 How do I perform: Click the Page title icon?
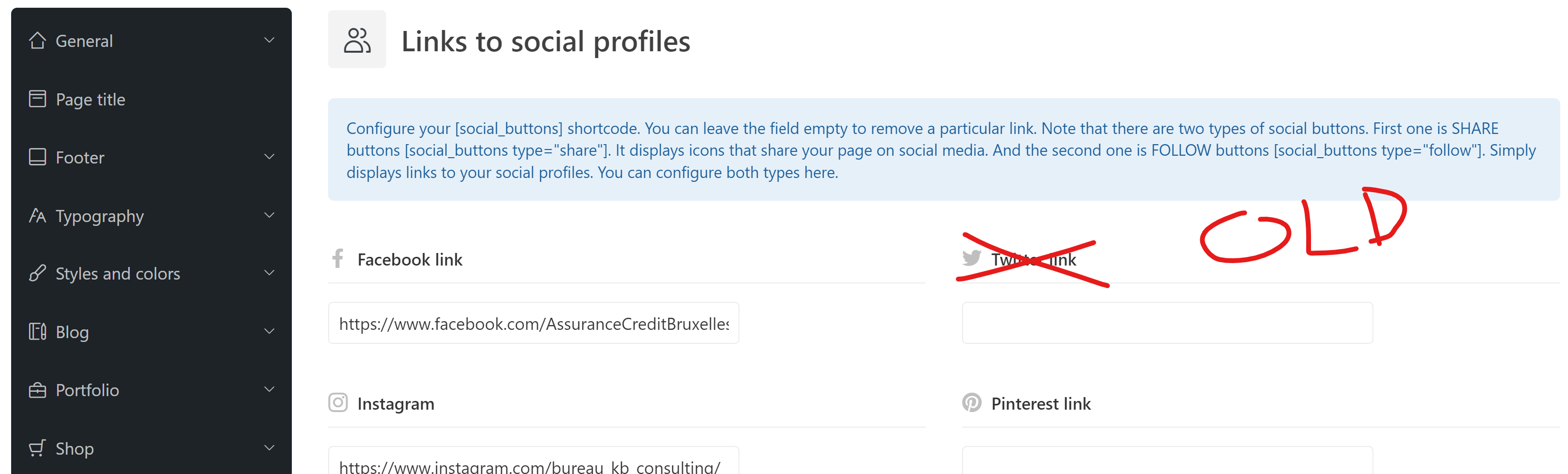point(37,99)
